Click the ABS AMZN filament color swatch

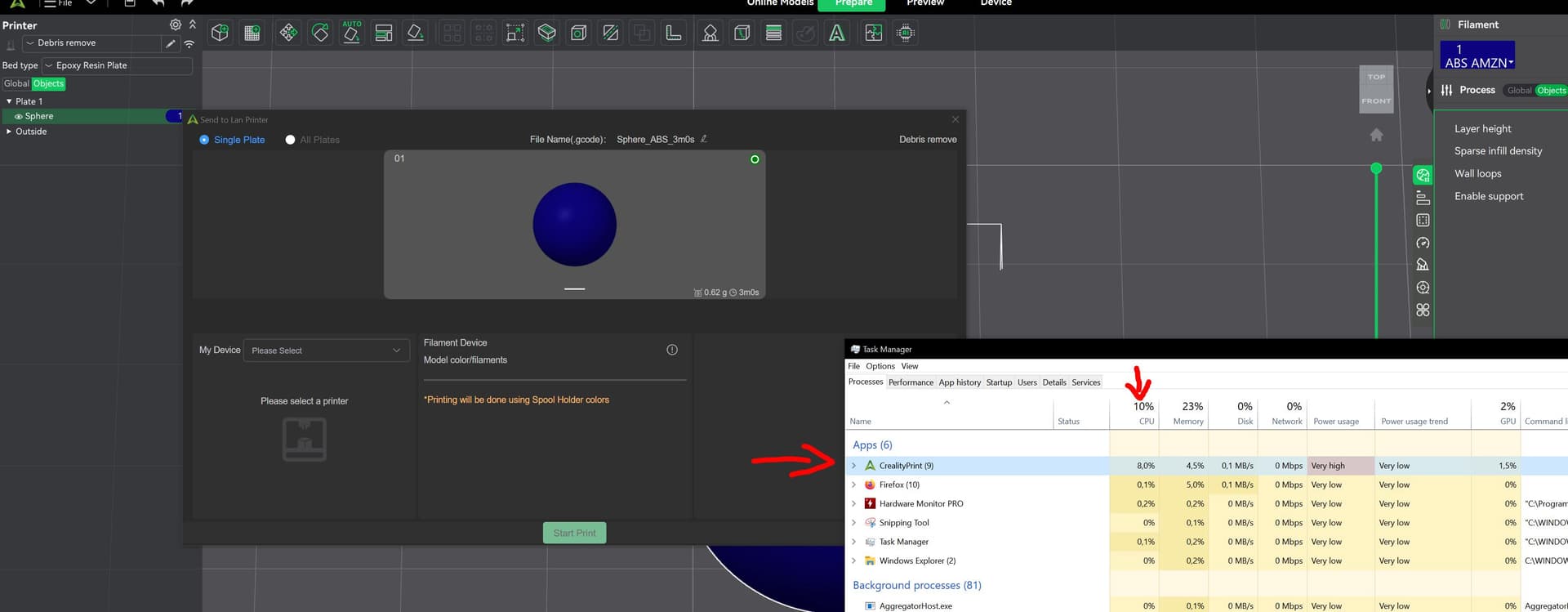1477,56
